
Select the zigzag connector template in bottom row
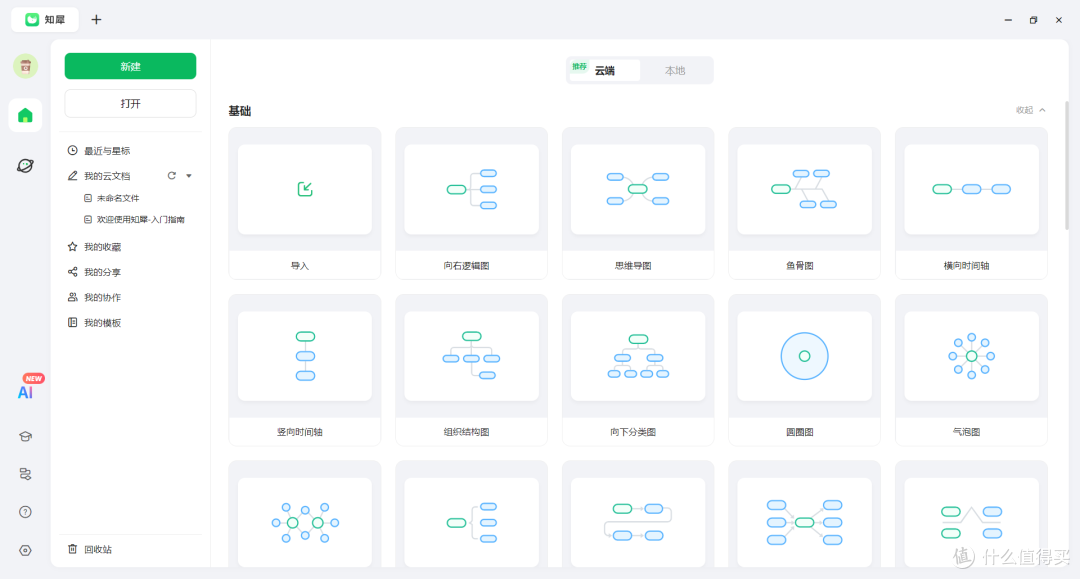(971, 515)
